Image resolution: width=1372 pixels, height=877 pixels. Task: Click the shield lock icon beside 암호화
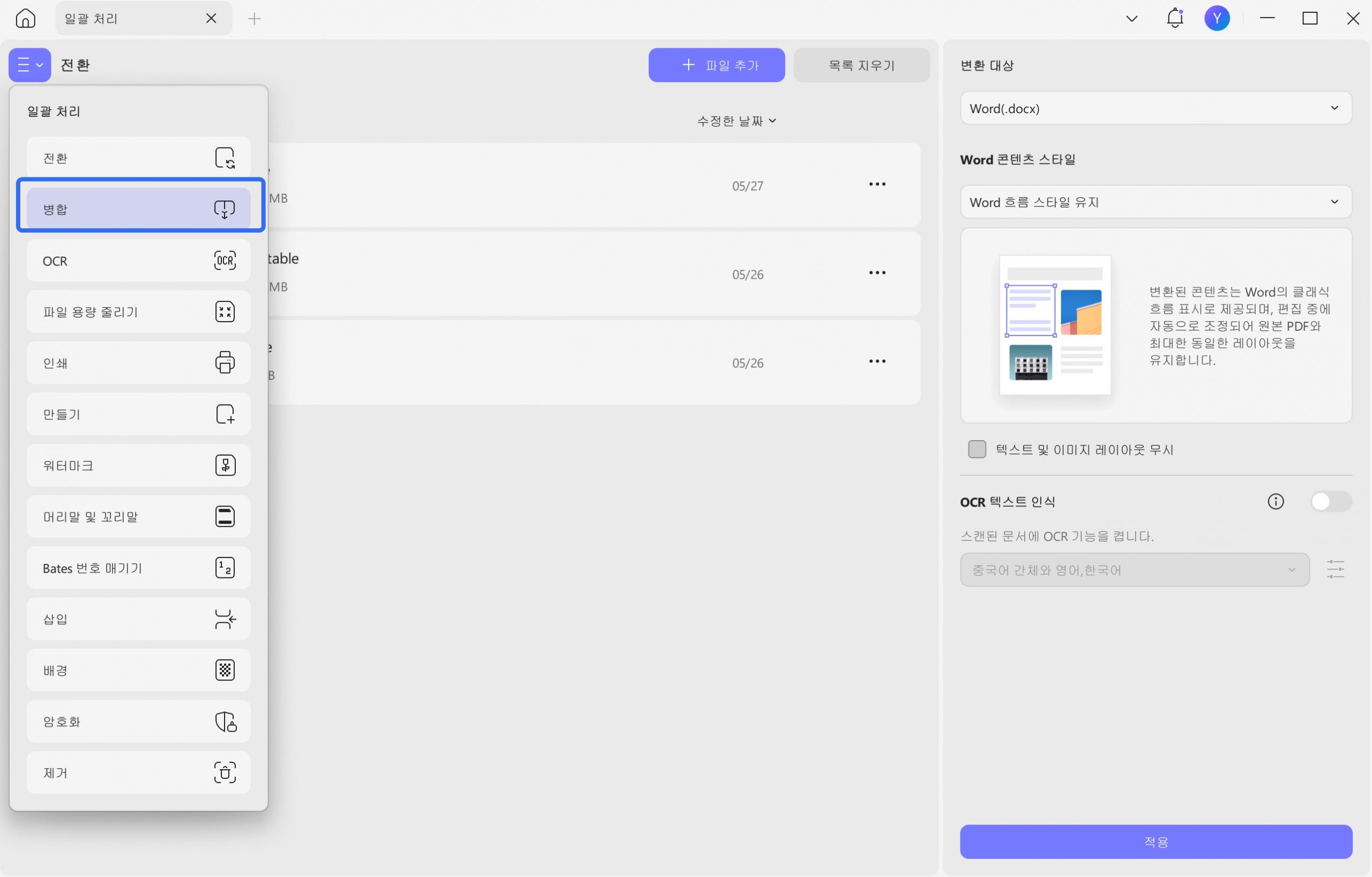[226, 722]
